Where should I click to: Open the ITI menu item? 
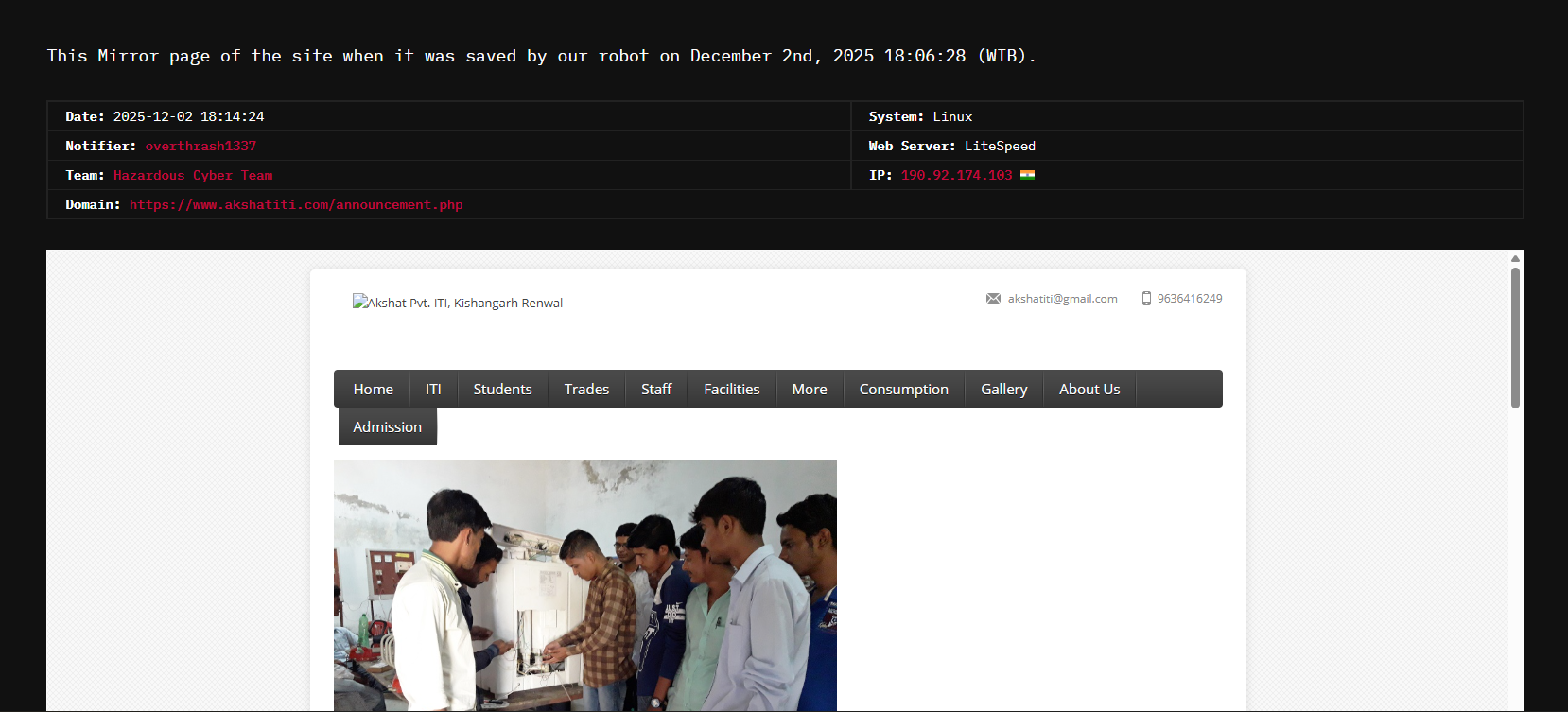[433, 389]
